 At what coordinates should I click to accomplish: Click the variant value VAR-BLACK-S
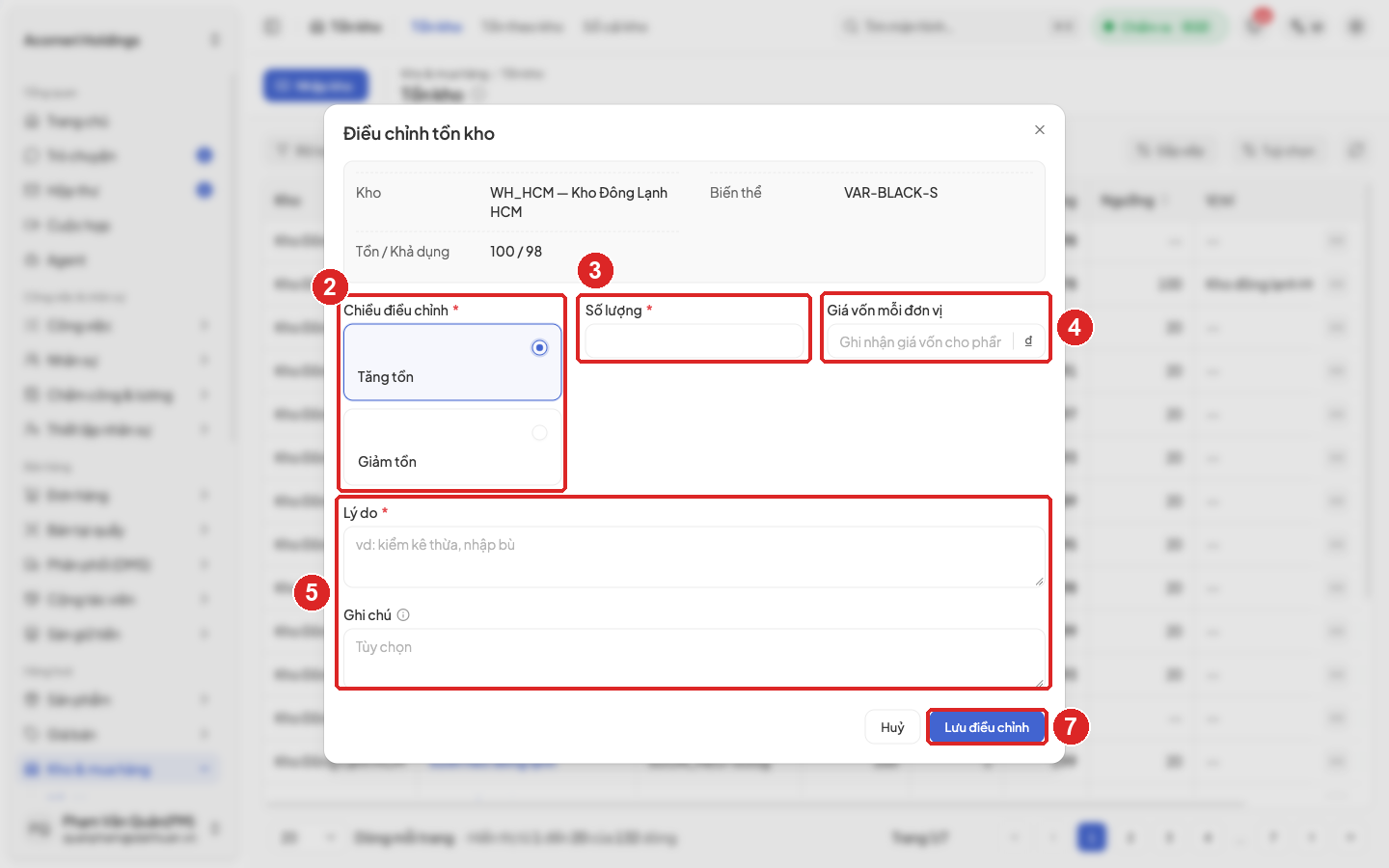(x=891, y=193)
